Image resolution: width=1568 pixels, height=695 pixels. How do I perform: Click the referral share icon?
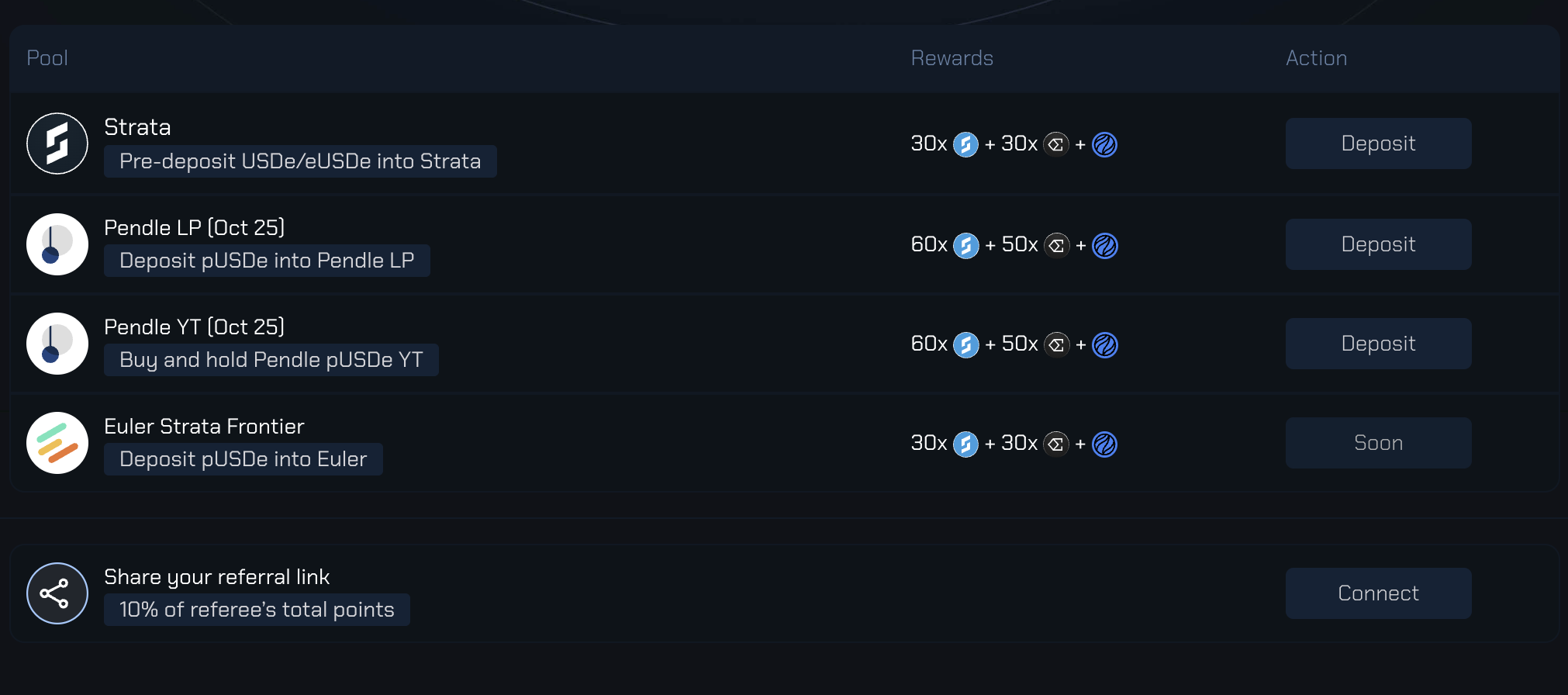57,593
